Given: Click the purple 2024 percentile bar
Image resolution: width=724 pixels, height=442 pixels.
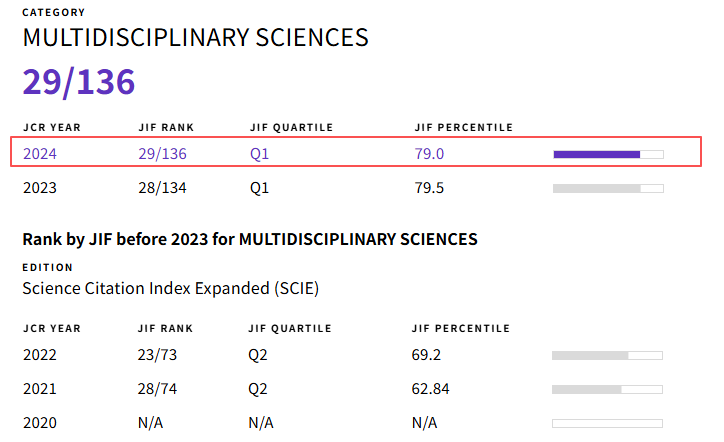Looking at the screenshot, I should pyautogui.click(x=608, y=154).
